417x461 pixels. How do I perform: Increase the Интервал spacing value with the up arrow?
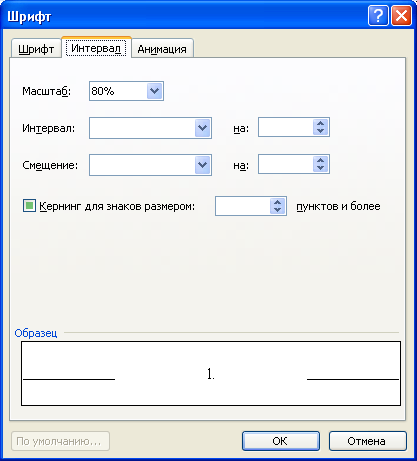(x=320, y=123)
